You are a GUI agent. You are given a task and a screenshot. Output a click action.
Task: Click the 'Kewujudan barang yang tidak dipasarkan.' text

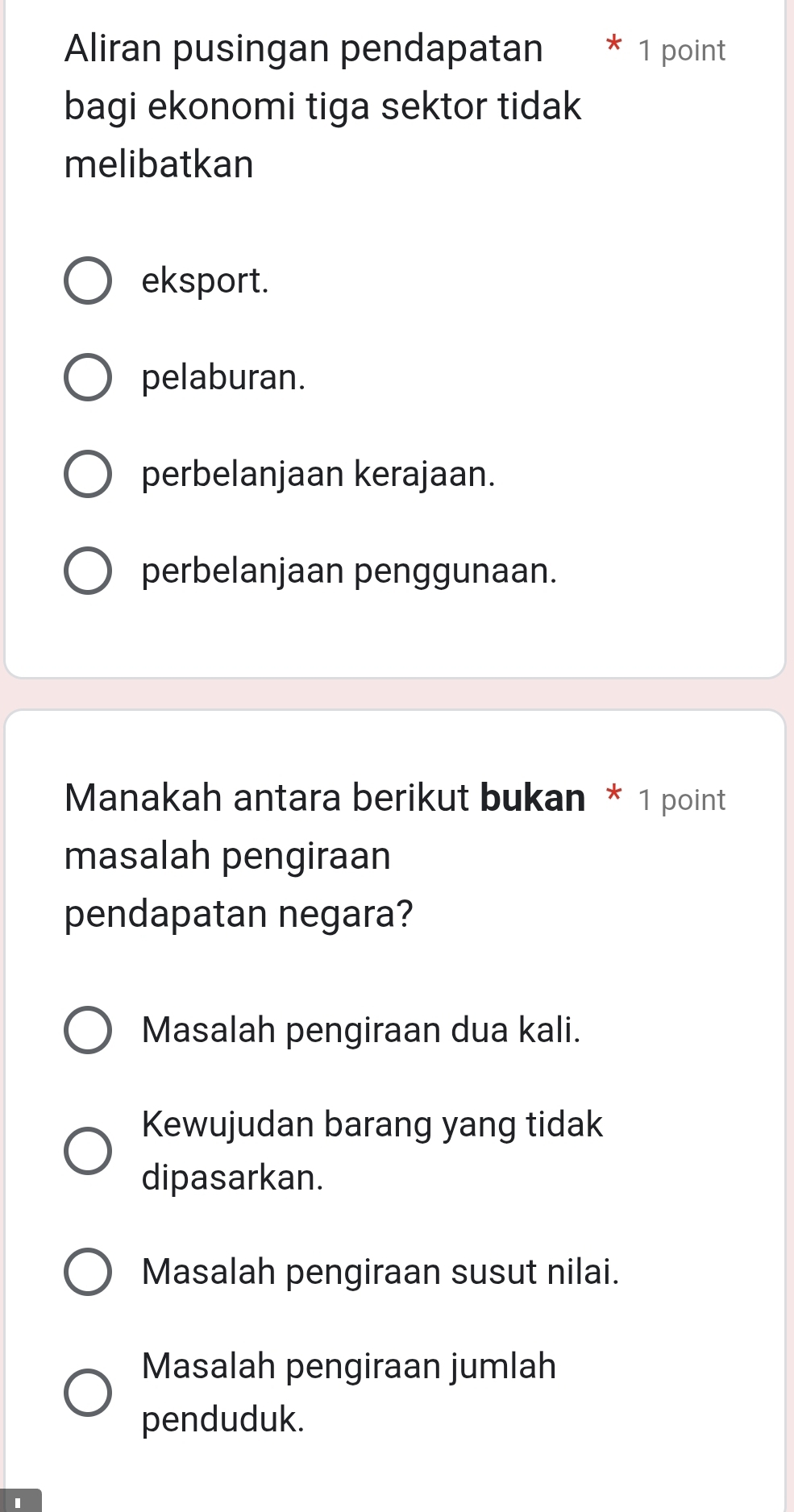click(x=372, y=1150)
